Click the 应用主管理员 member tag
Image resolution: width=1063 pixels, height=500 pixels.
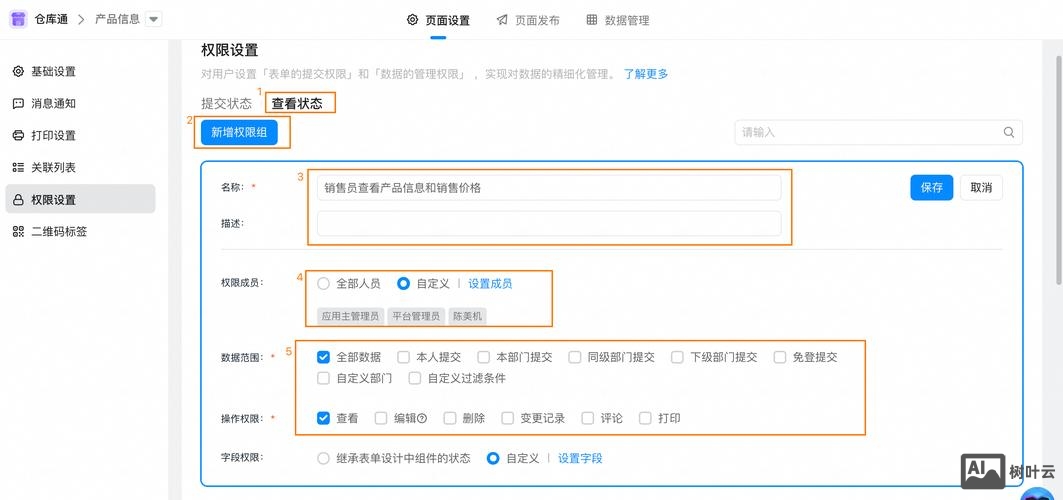click(350, 316)
